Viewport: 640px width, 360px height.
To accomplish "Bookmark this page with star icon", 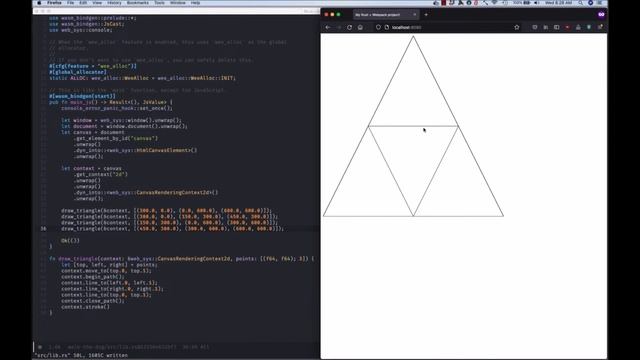I will pyautogui.click(x=517, y=27).
